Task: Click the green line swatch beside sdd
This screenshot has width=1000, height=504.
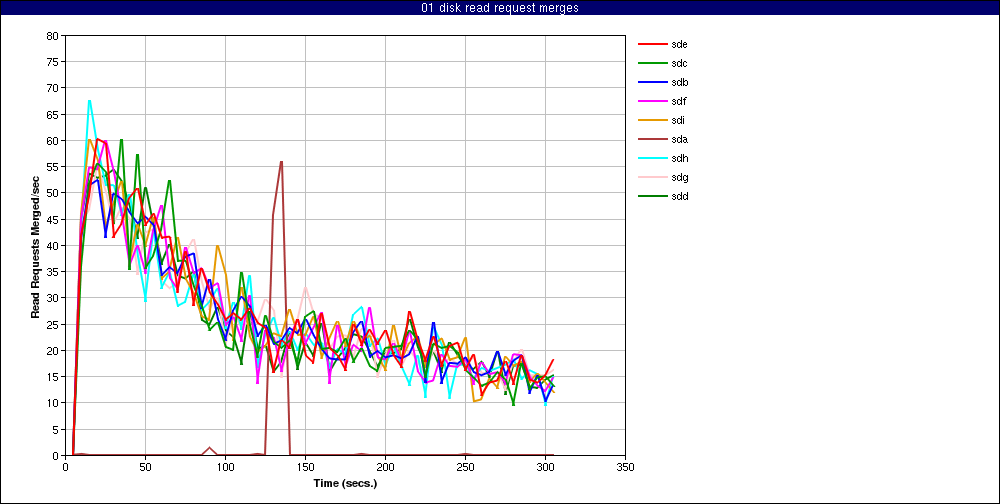Action: click(651, 196)
